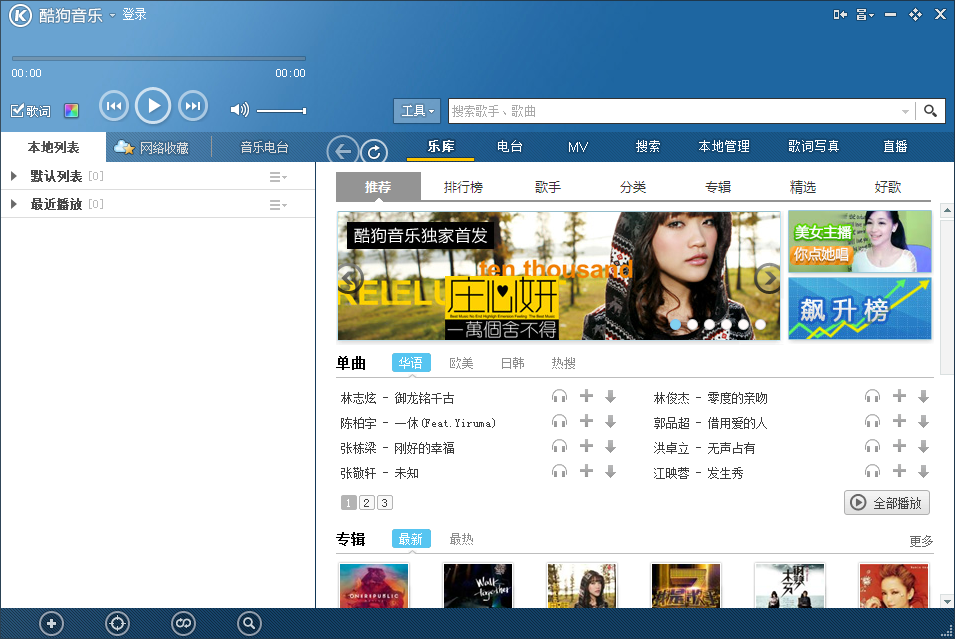Image resolution: width=955 pixels, height=639 pixels.
Task: Go to singles page 2
Action: (x=366, y=503)
